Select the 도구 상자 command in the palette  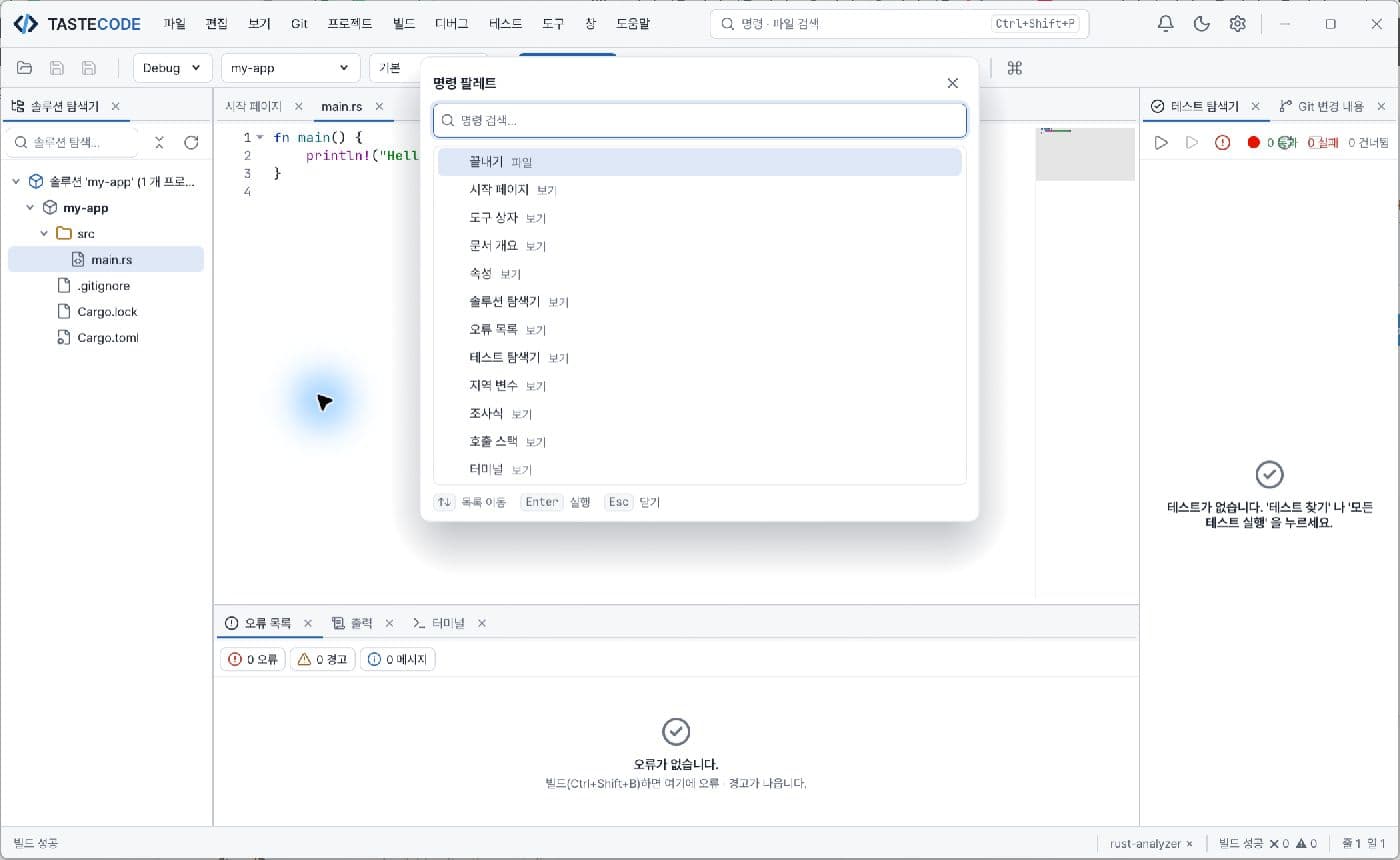[700, 218]
